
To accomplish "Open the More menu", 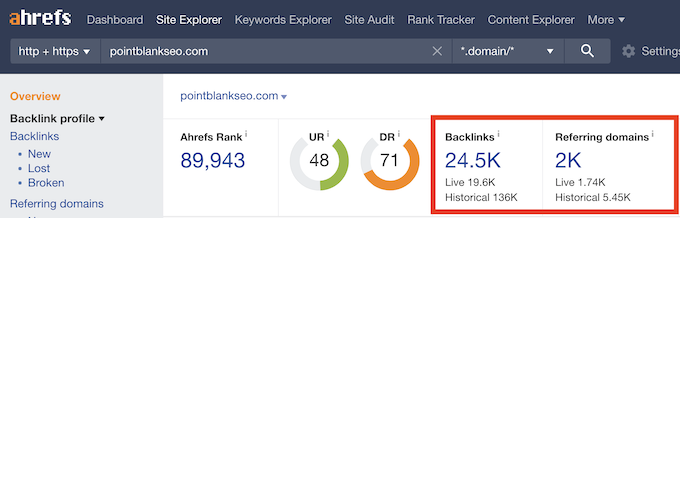I will (x=606, y=20).
